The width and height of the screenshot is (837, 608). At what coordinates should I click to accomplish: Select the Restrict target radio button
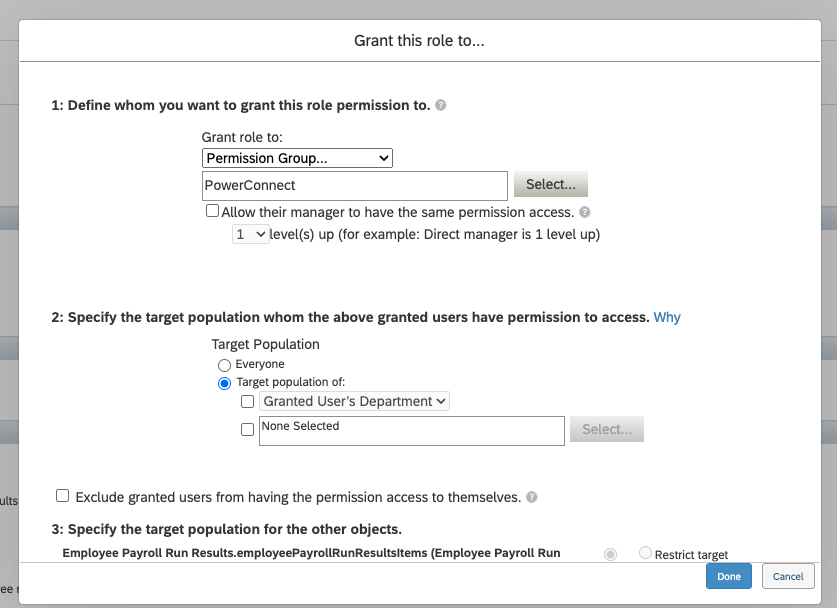(x=645, y=553)
